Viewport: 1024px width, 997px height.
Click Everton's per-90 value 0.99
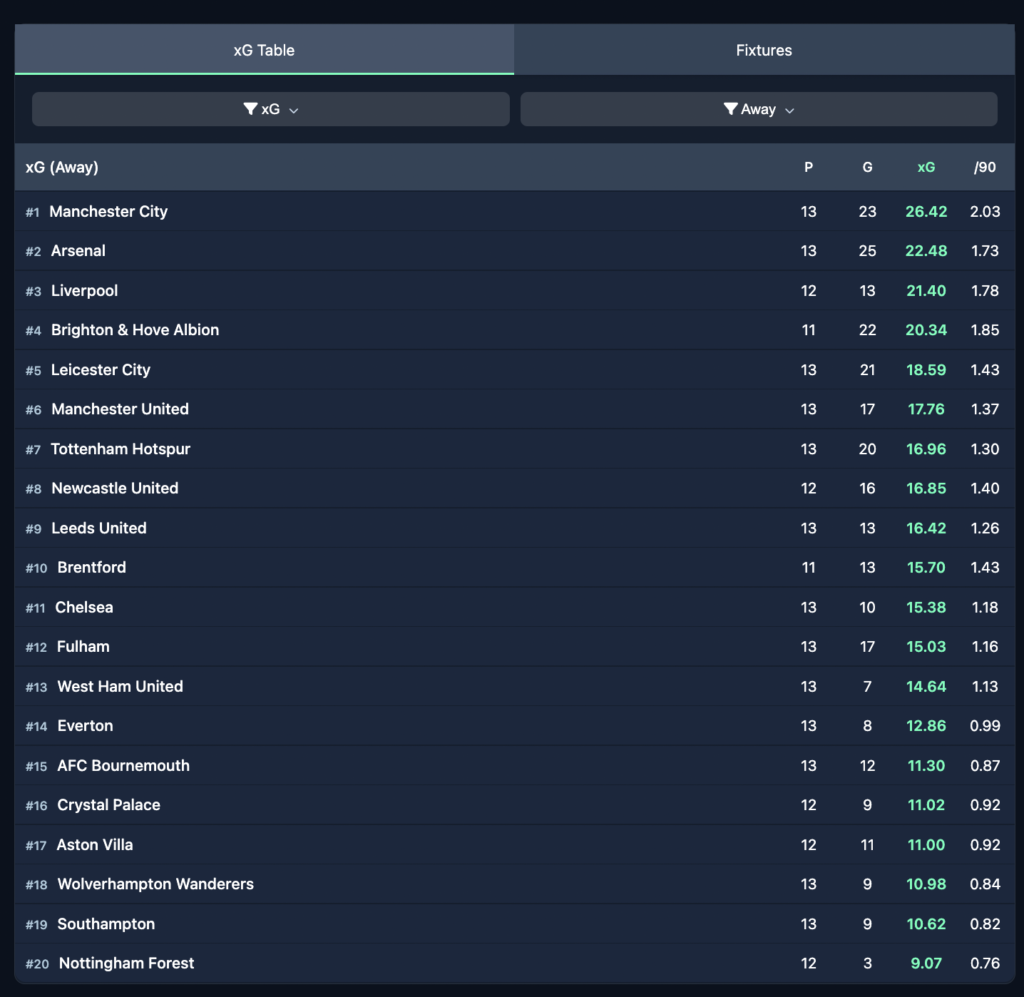[x=985, y=725]
